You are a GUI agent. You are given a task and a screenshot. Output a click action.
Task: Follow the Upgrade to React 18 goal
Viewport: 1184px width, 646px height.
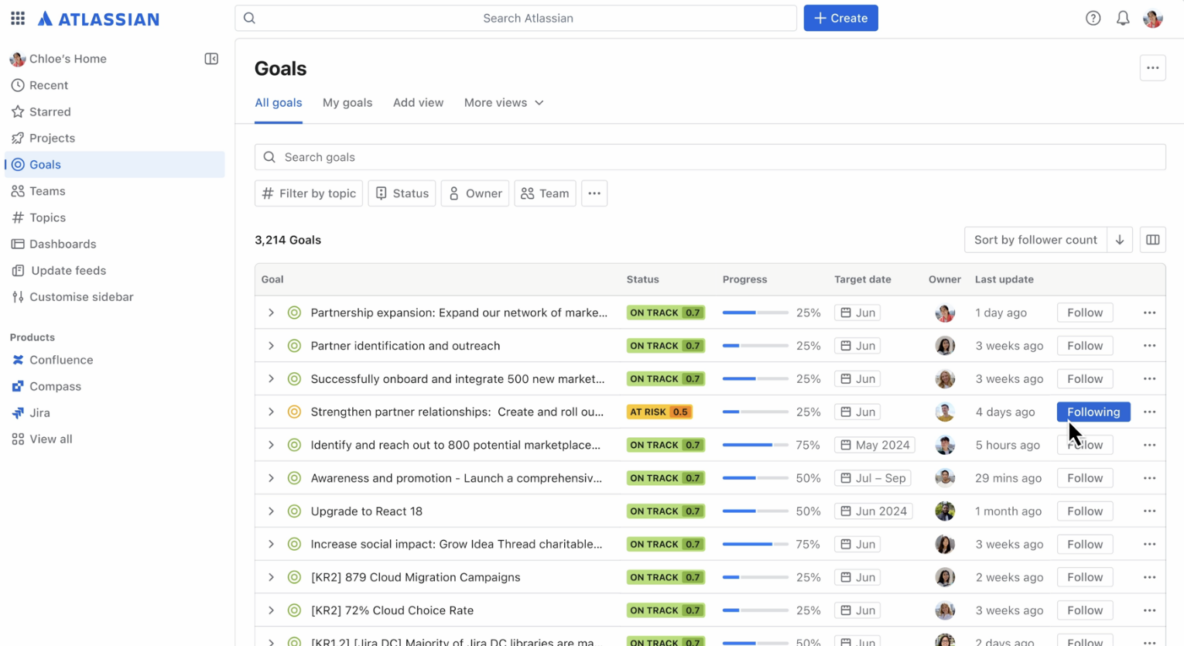click(1084, 510)
